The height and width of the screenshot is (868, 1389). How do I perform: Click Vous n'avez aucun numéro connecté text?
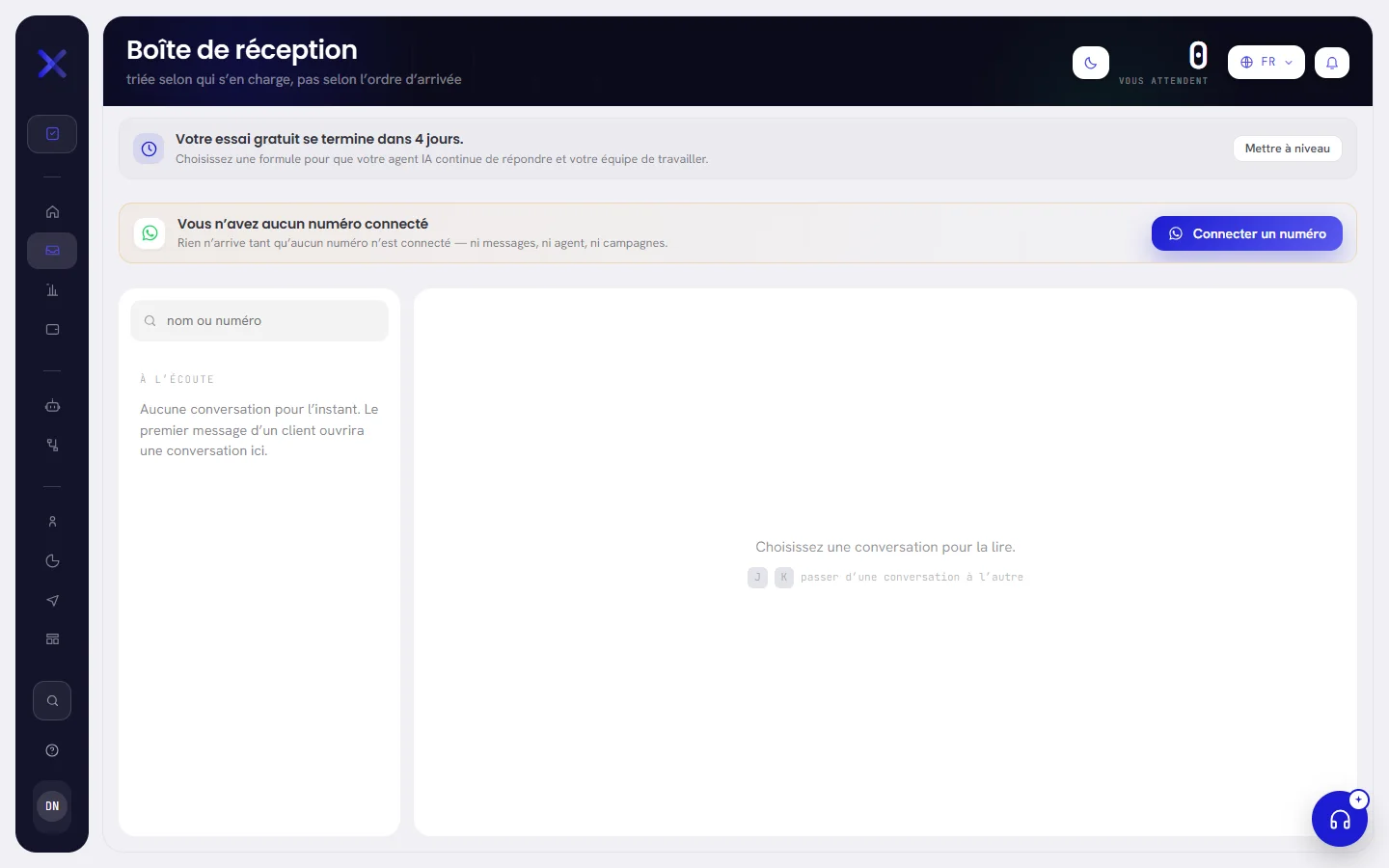point(303,224)
